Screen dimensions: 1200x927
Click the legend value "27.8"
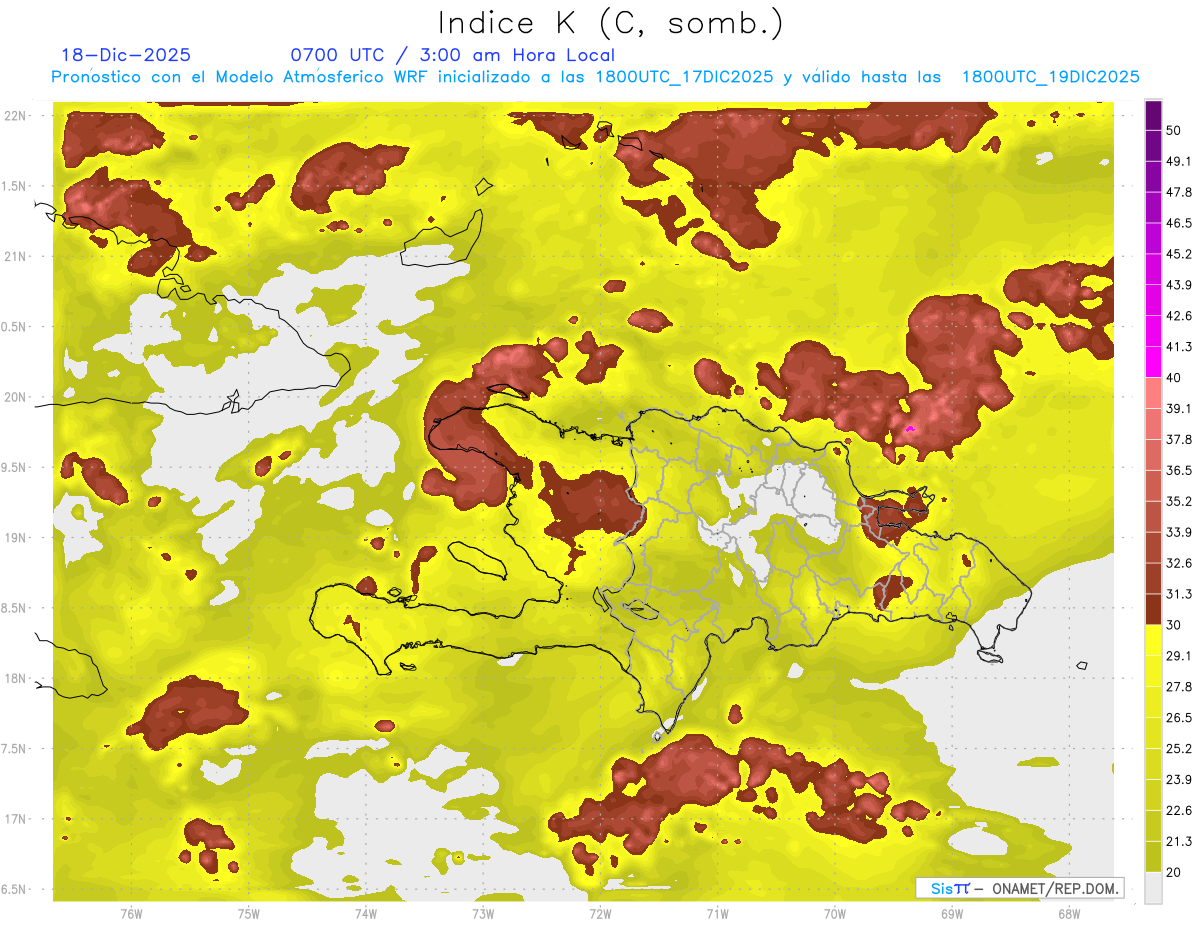coord(1179,687)
